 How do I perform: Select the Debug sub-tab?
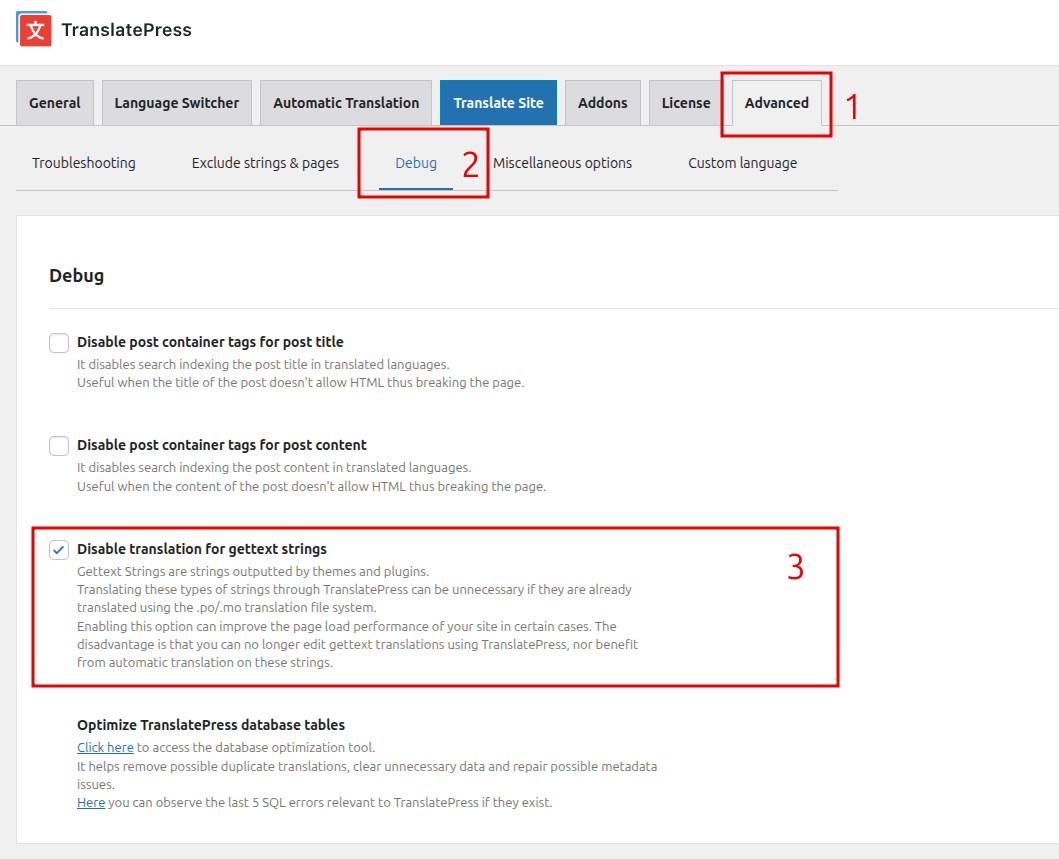tap(416, 163)
